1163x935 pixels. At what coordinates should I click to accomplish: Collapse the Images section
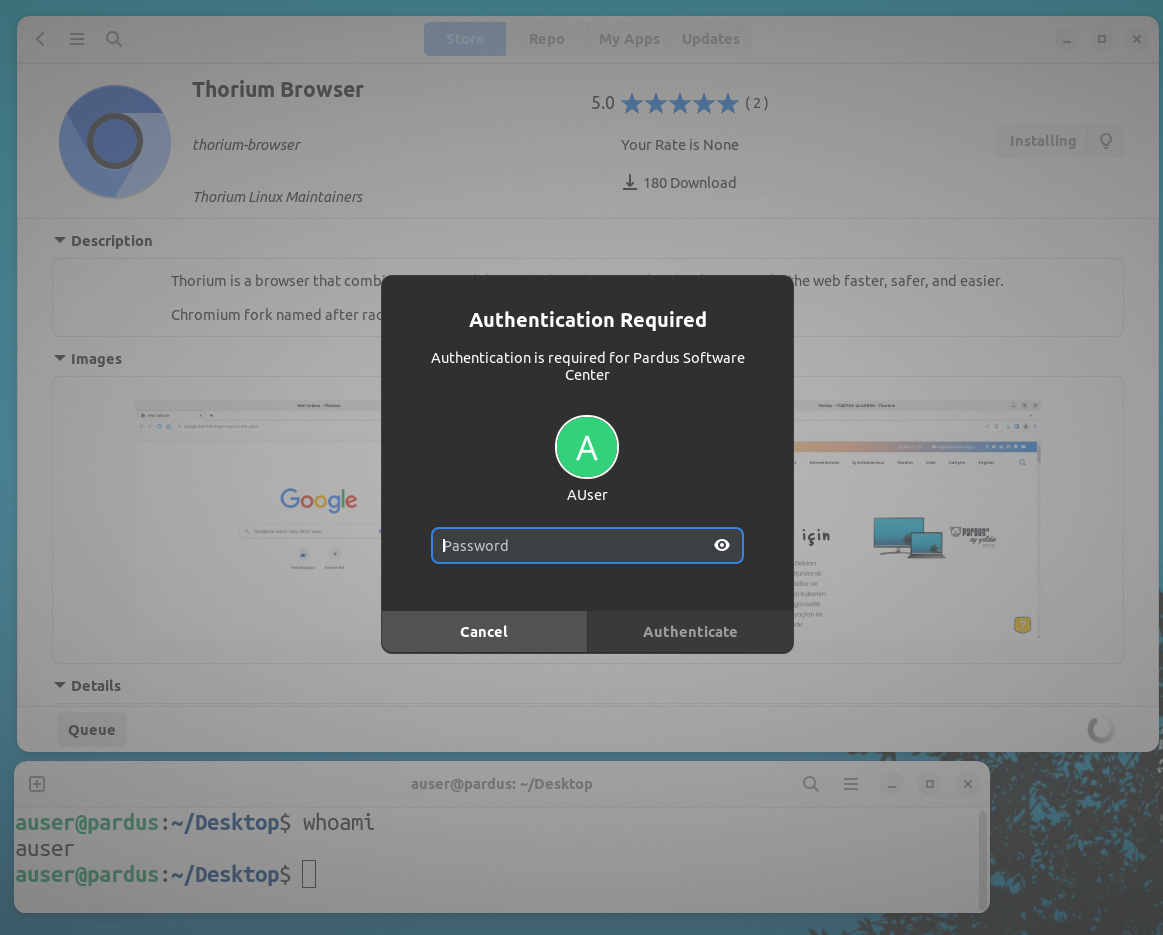(x=59, y=358)
